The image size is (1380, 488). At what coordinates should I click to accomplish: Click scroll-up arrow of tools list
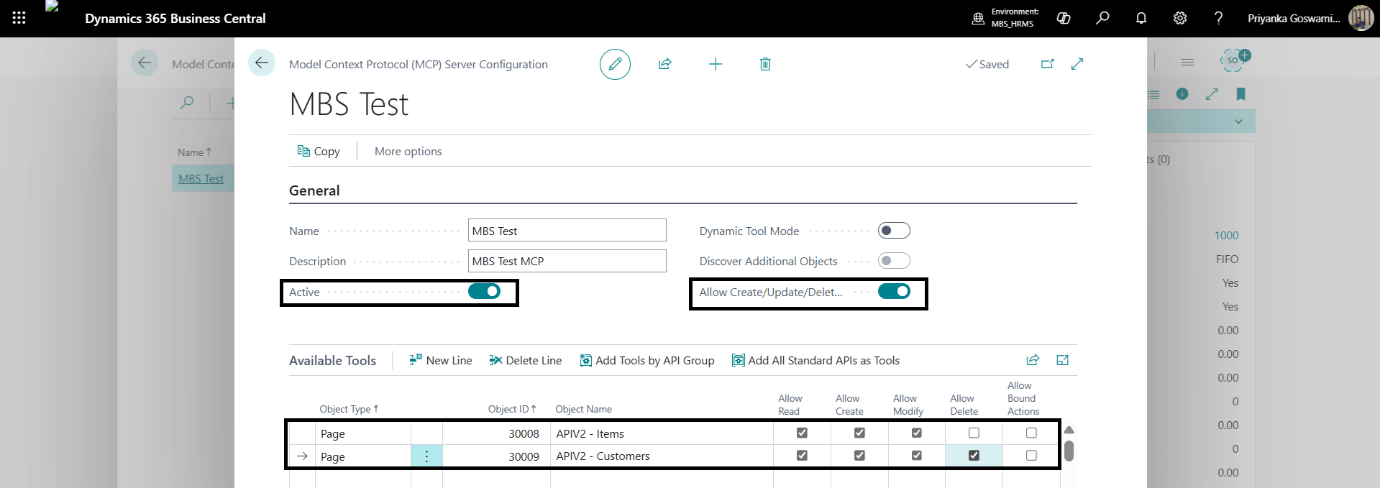tap(1068, 430)
